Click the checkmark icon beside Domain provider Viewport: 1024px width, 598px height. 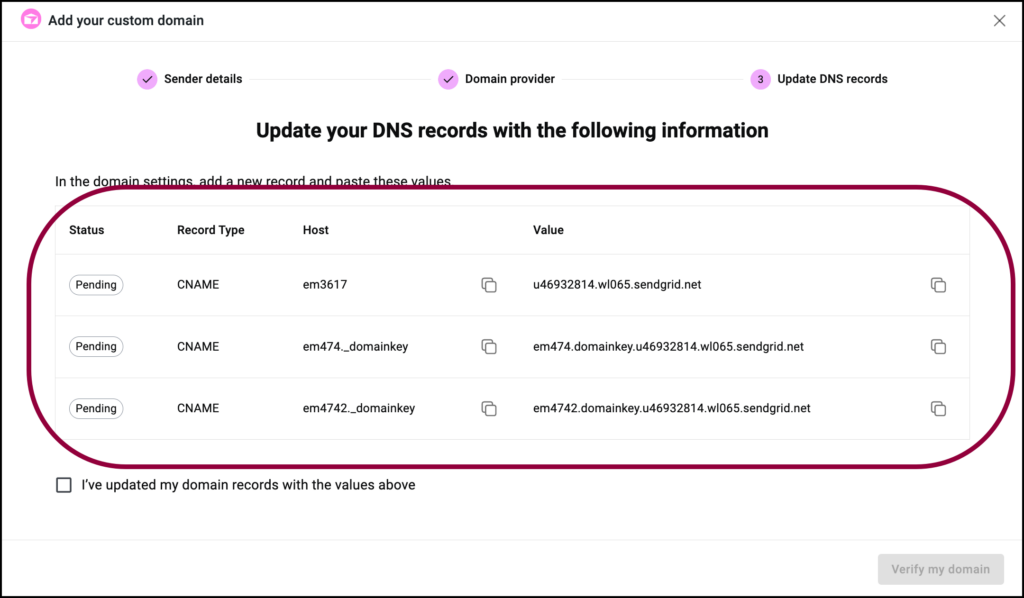pyautogui.click(x=448, y=79)
